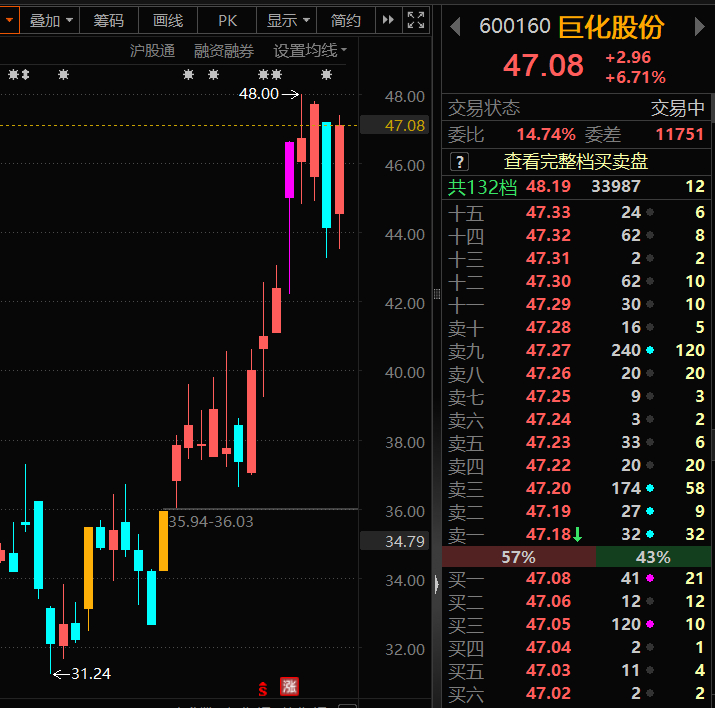Click the stock name 巨化股份
The height and width of the screenshot is (708, 715).
[611, 27]
